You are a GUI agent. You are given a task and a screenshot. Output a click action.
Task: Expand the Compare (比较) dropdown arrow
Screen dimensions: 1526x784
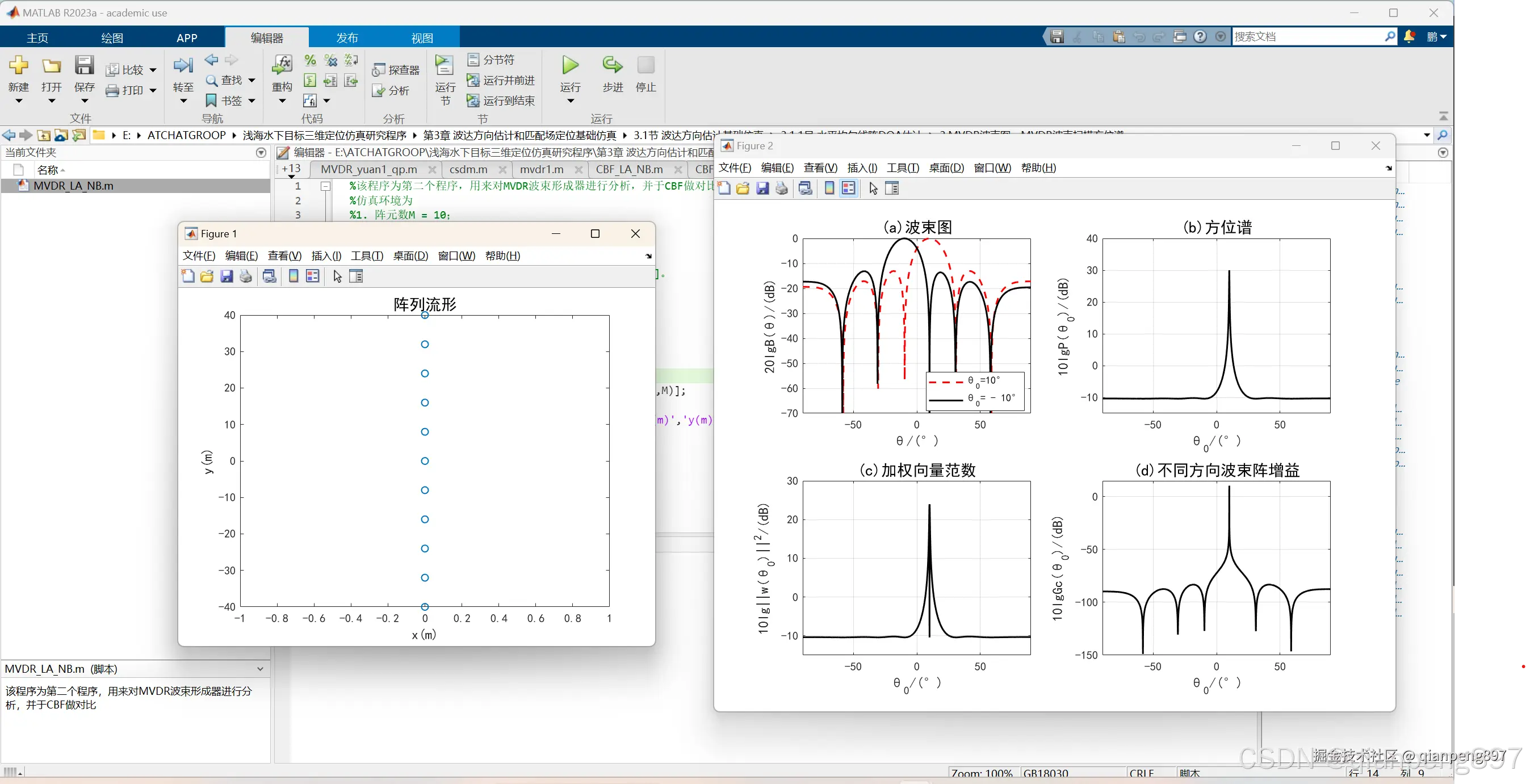153,70
